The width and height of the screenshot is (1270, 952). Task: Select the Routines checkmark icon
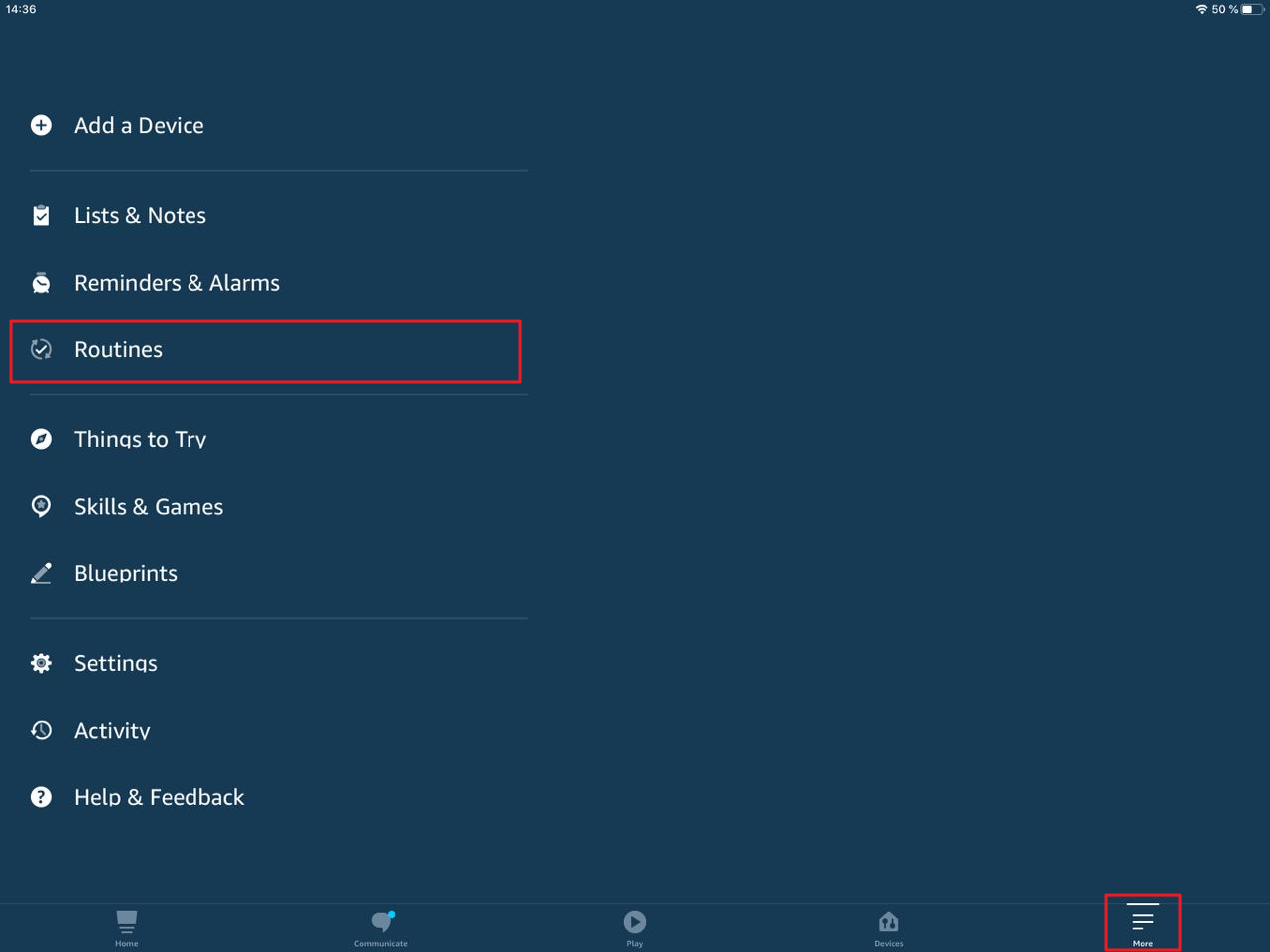tap(41, 349)
